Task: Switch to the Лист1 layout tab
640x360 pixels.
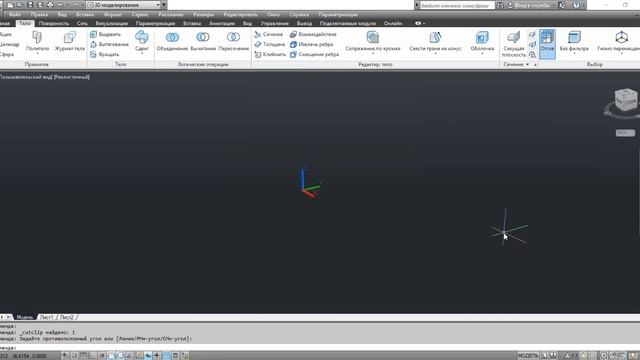Action: click(47, 317)
